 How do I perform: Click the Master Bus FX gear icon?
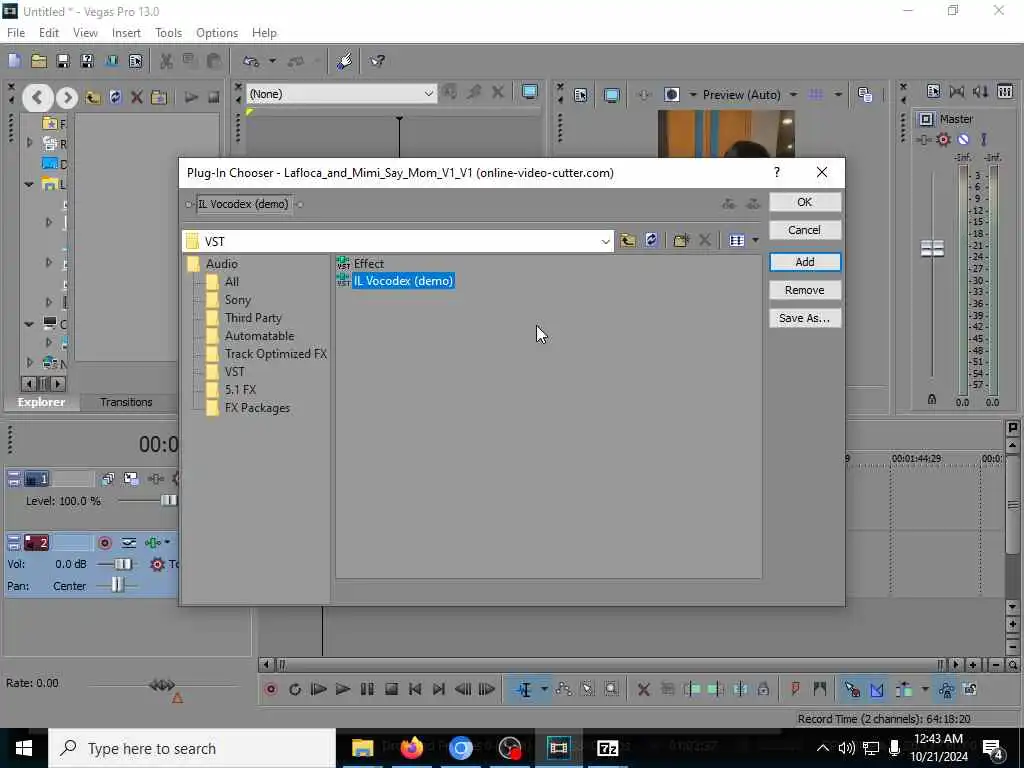point(943,139)
